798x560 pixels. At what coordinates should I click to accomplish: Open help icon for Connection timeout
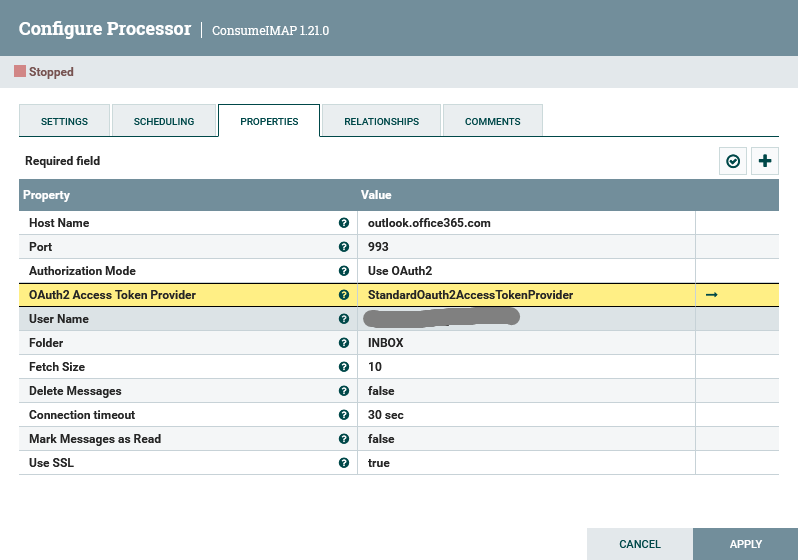point(344,415)
